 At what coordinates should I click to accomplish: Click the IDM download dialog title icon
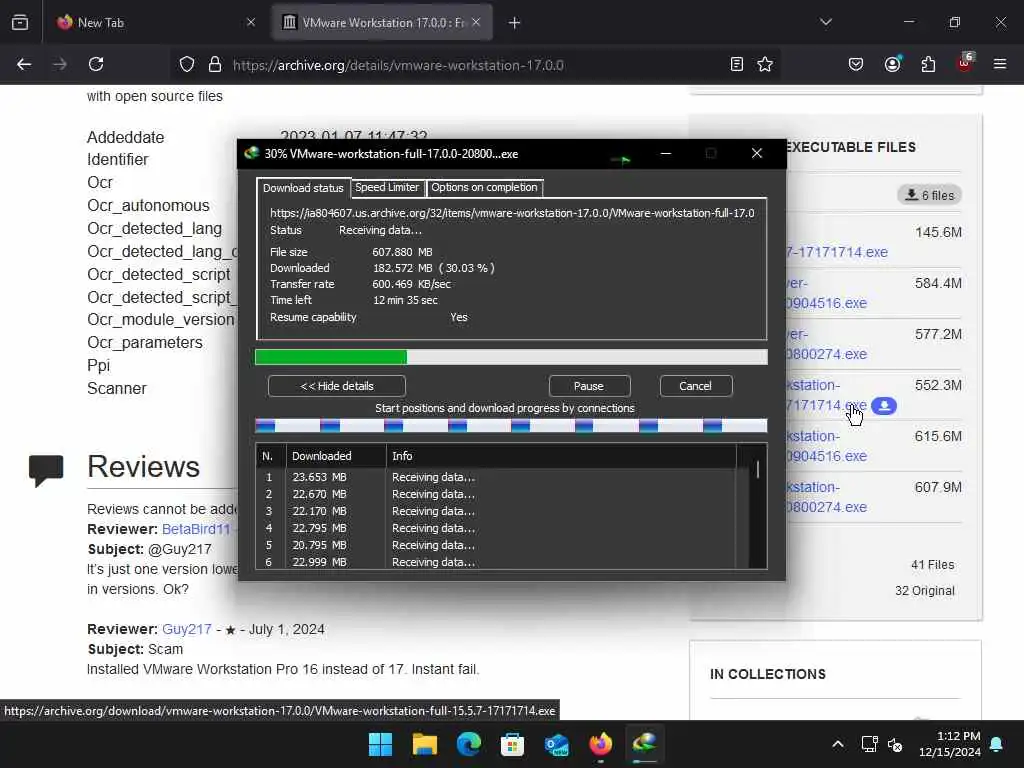[x=251, y=153]
